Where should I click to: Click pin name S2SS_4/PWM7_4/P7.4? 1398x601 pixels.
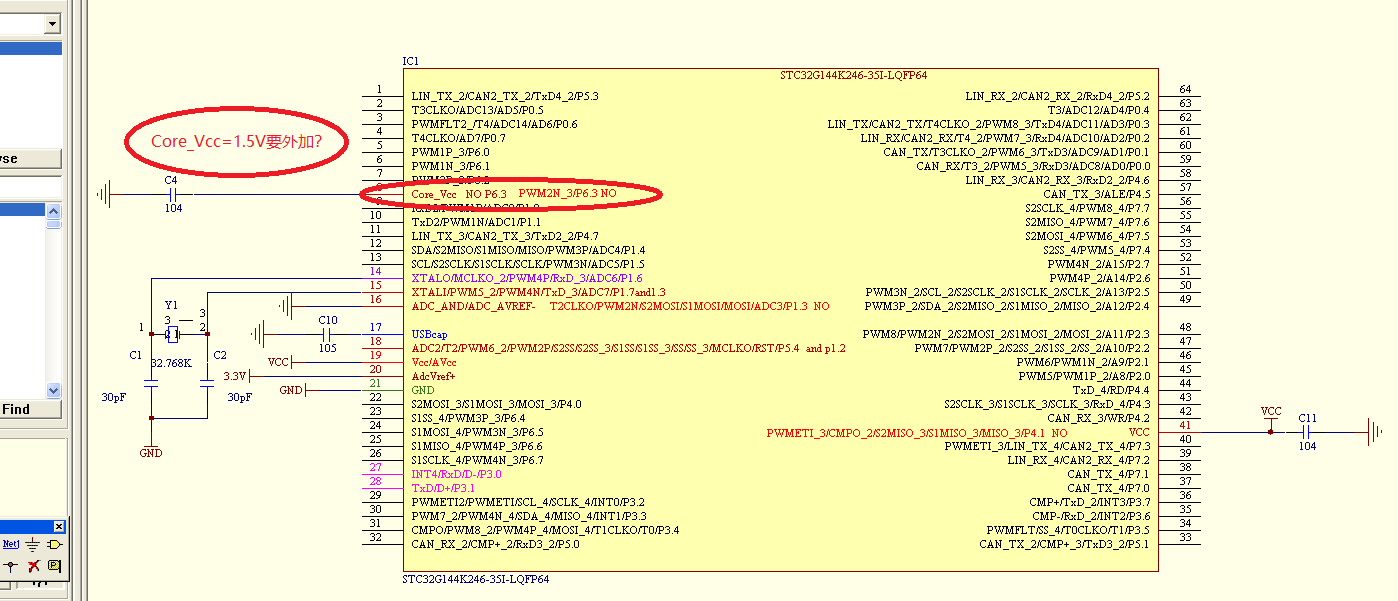tap(1096, 249)
